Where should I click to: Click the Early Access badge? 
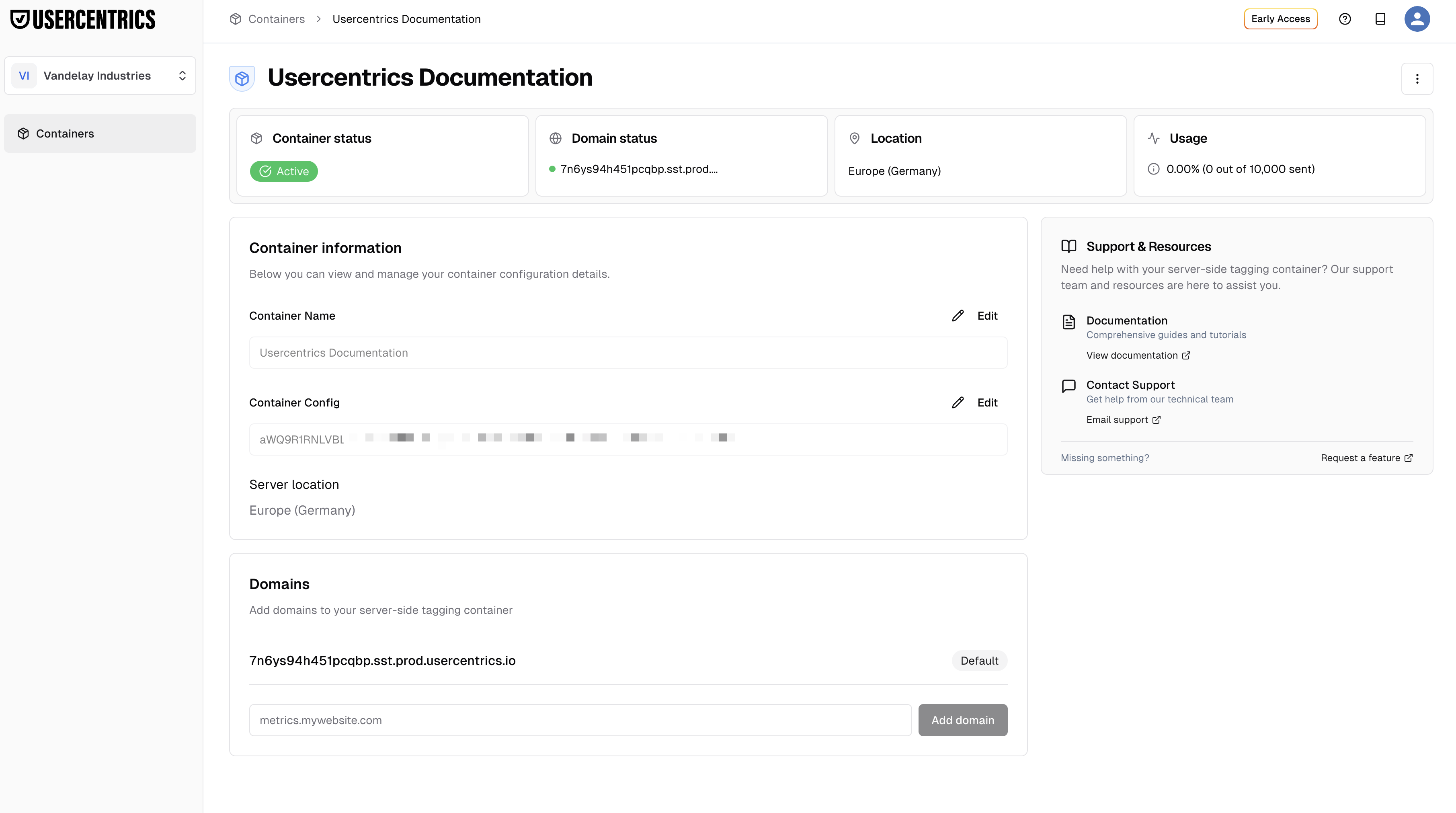1280,18
